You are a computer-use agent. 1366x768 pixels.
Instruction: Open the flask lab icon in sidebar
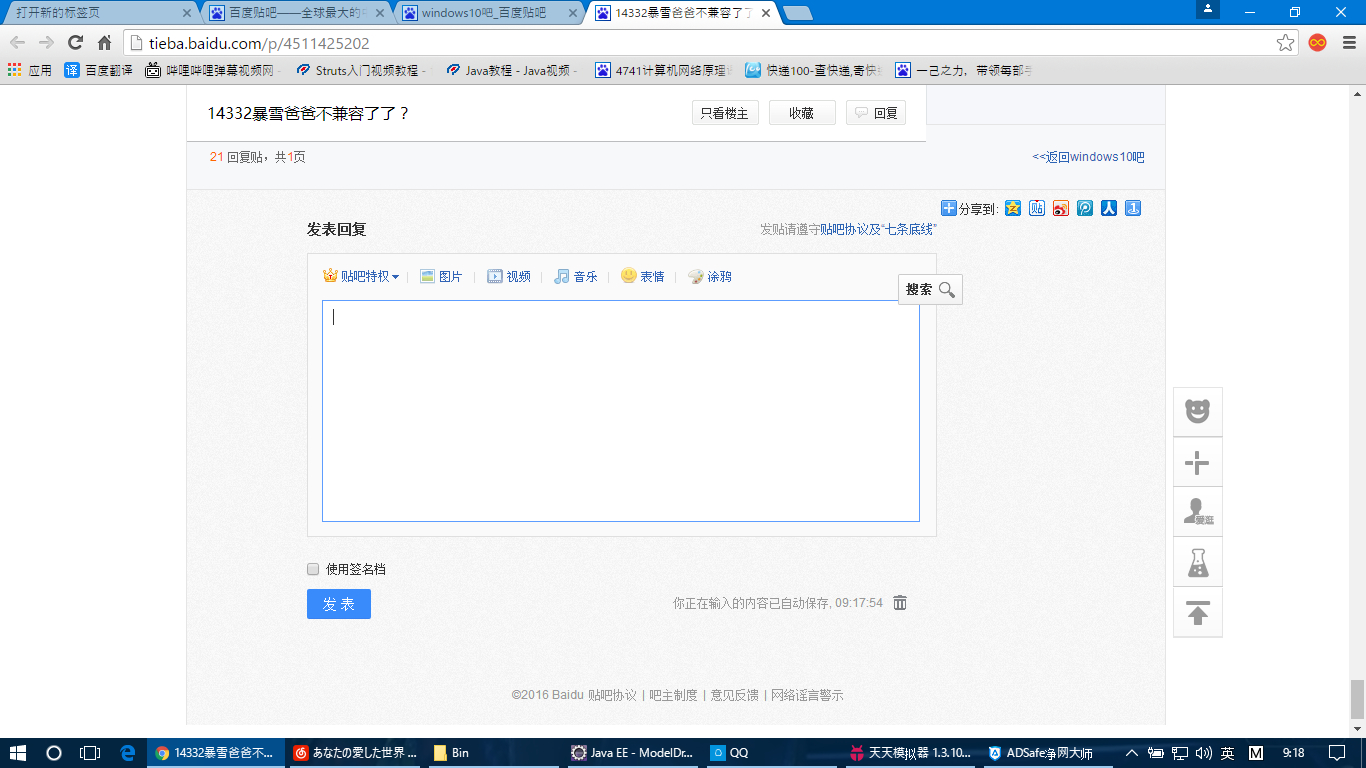(1197, 562)
